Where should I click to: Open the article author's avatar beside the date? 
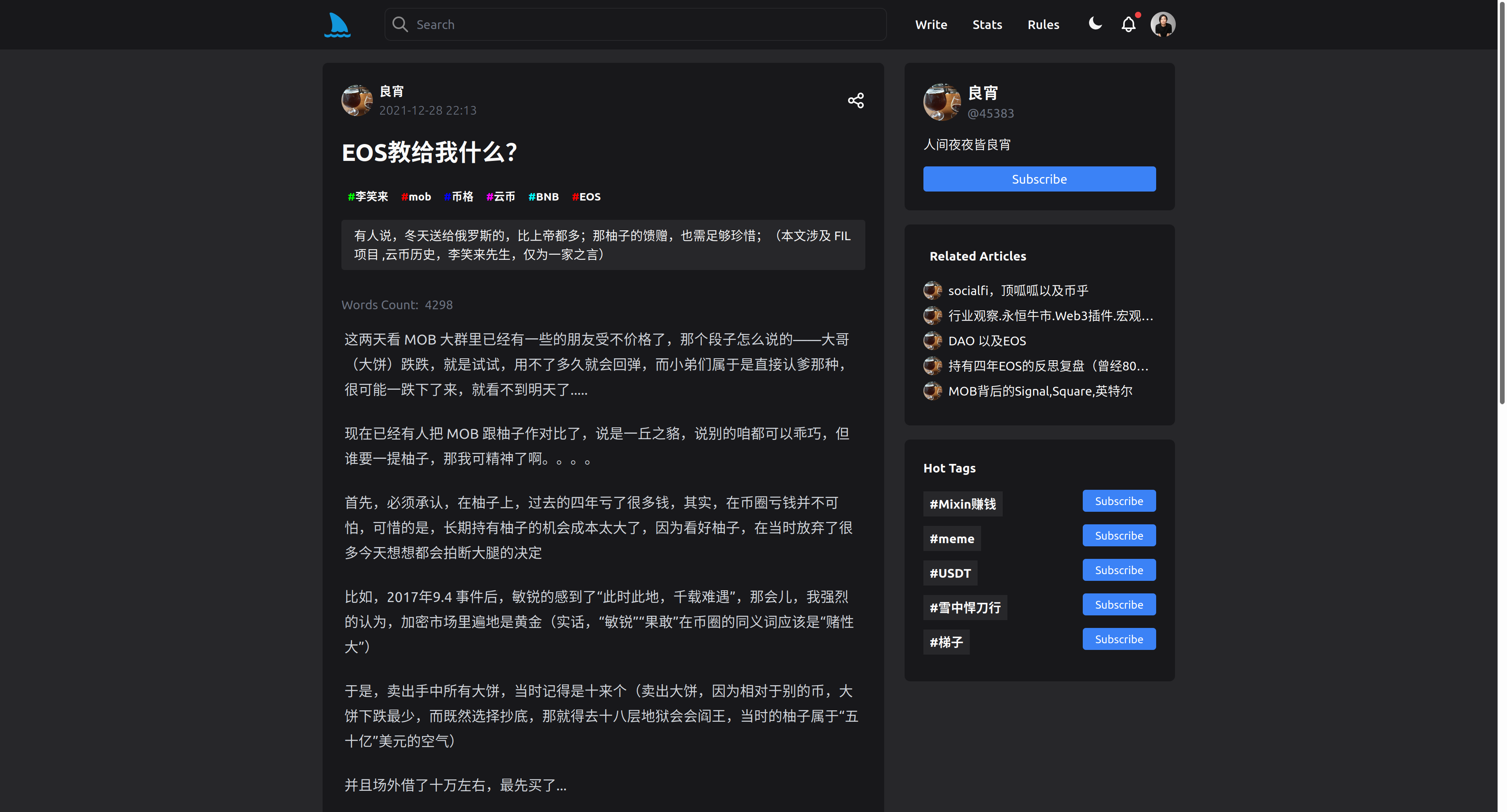tap(357, 100)
